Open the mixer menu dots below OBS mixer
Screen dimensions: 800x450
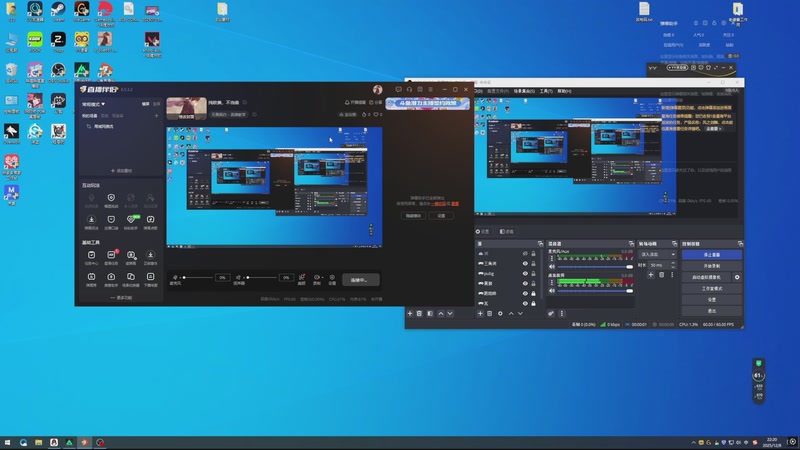(562, 314)
